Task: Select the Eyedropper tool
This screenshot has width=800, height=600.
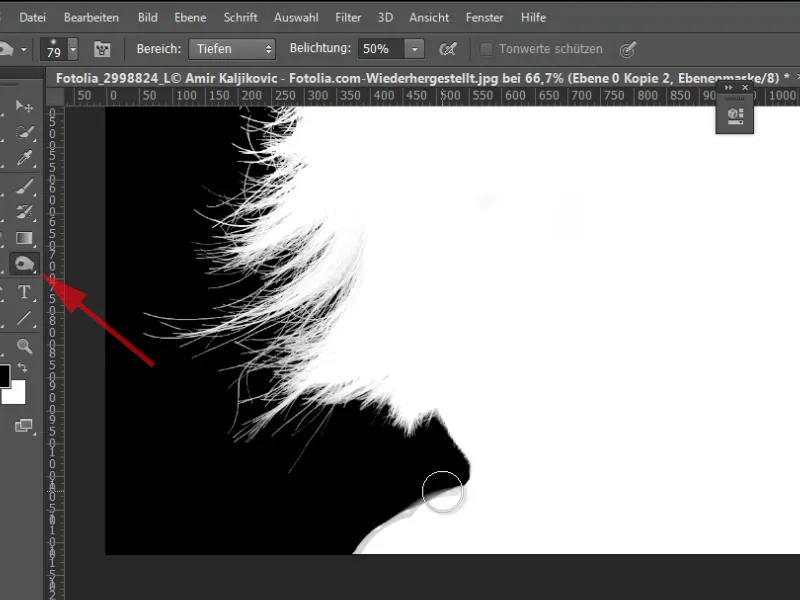Action: pyautogui.click(x=25, y=158)
